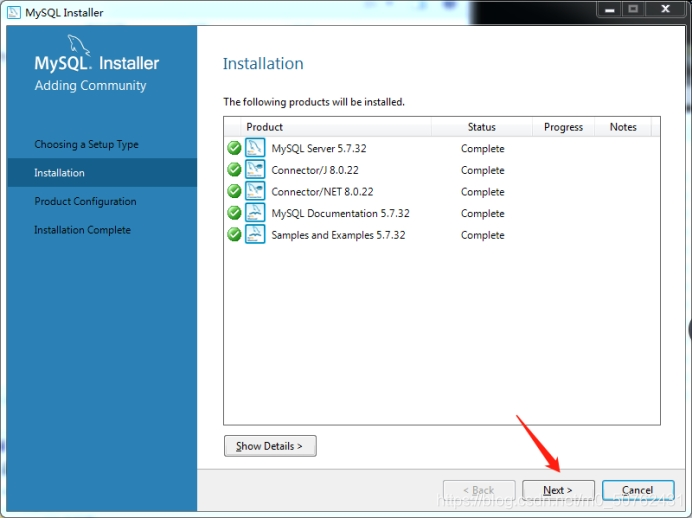Click the Status column header

click(x=482, y=127)
